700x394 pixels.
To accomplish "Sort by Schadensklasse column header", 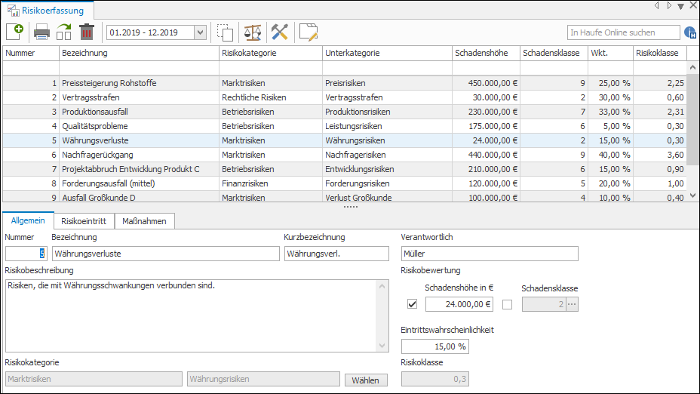I will (x=554, y=53).
